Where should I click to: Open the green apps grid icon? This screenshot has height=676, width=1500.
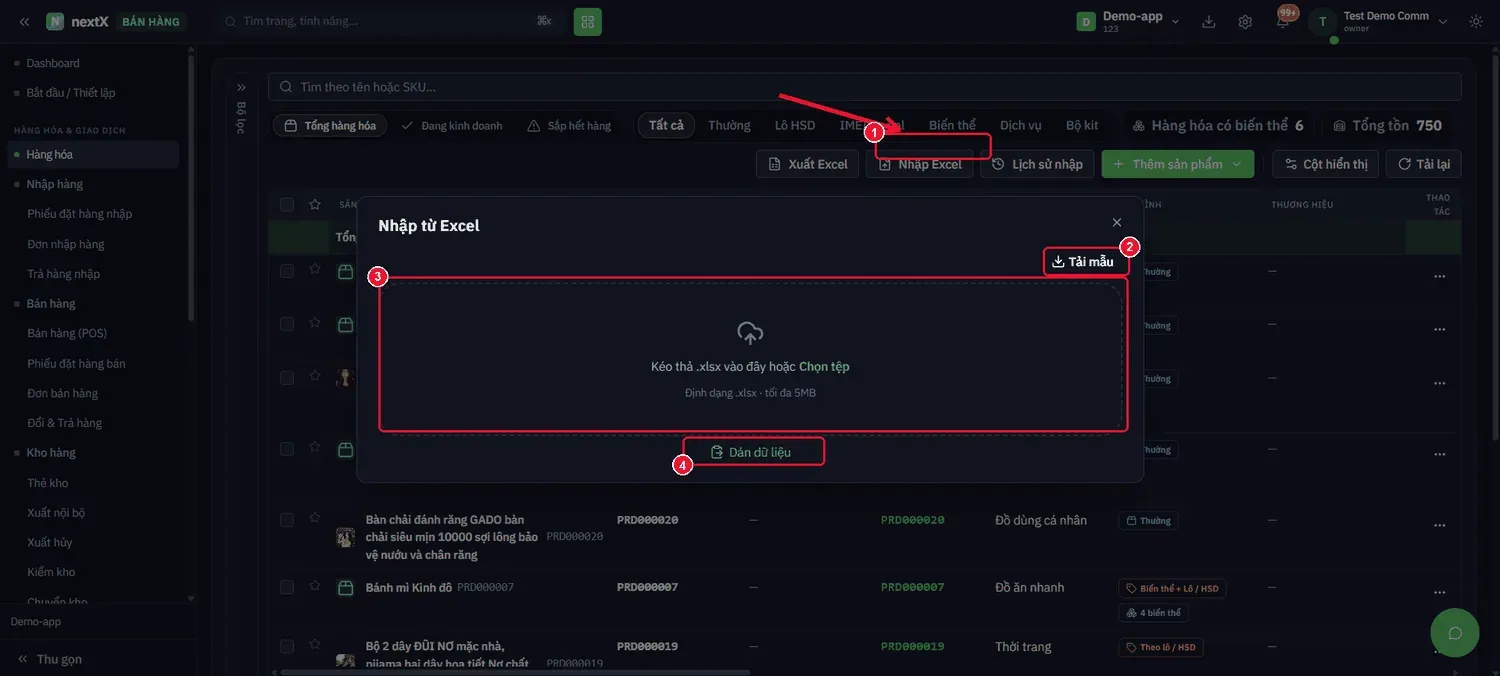tap(588, 21)
